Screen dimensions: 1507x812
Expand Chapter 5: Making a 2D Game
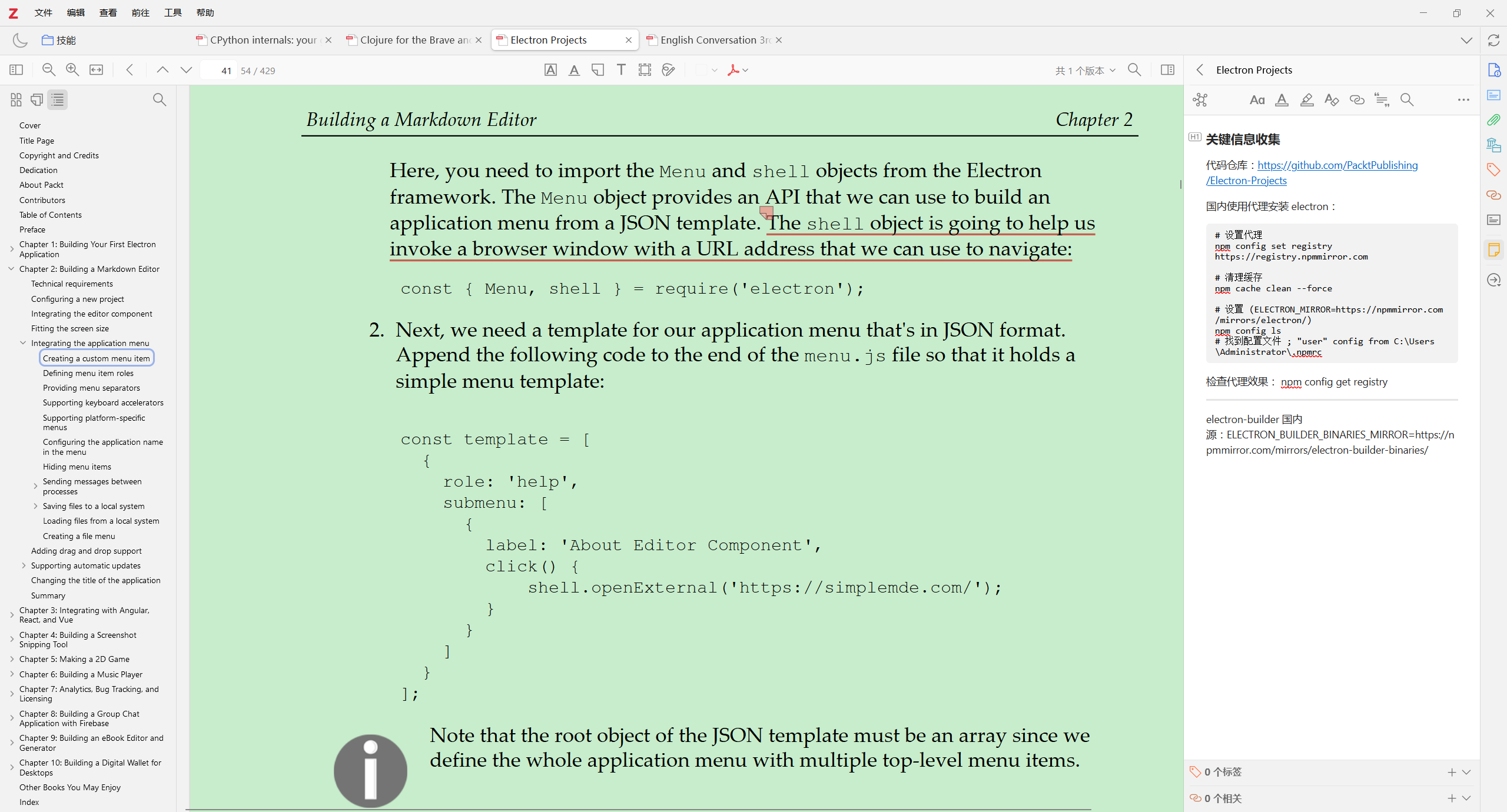point(12,659)
